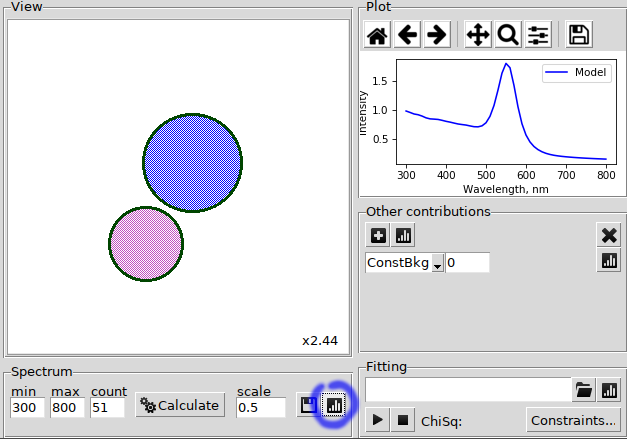Save the plot figure to file

pyautogui.click(x=579, y=35)
